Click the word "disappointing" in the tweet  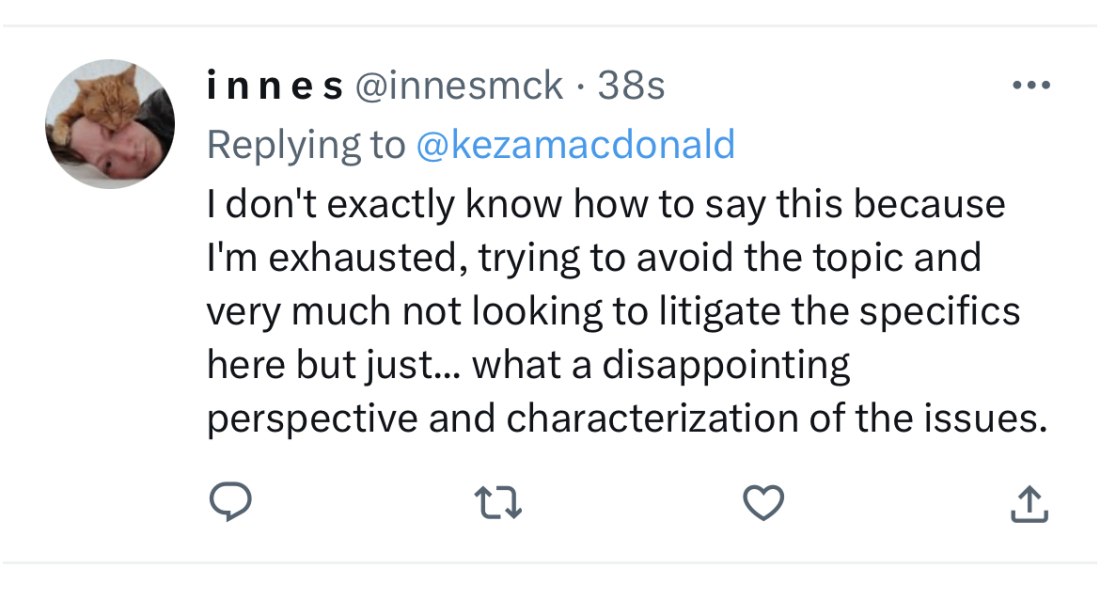[726, 366]
